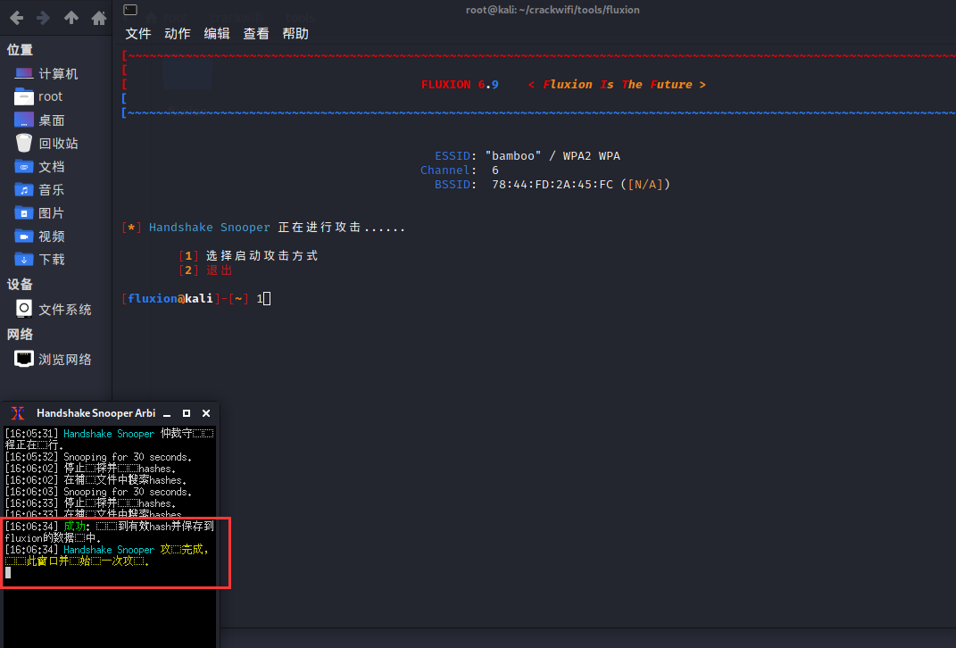Click the Snooping for 30 seconds line at 16:05:32

pyautogui.click(x=98, y=457)
